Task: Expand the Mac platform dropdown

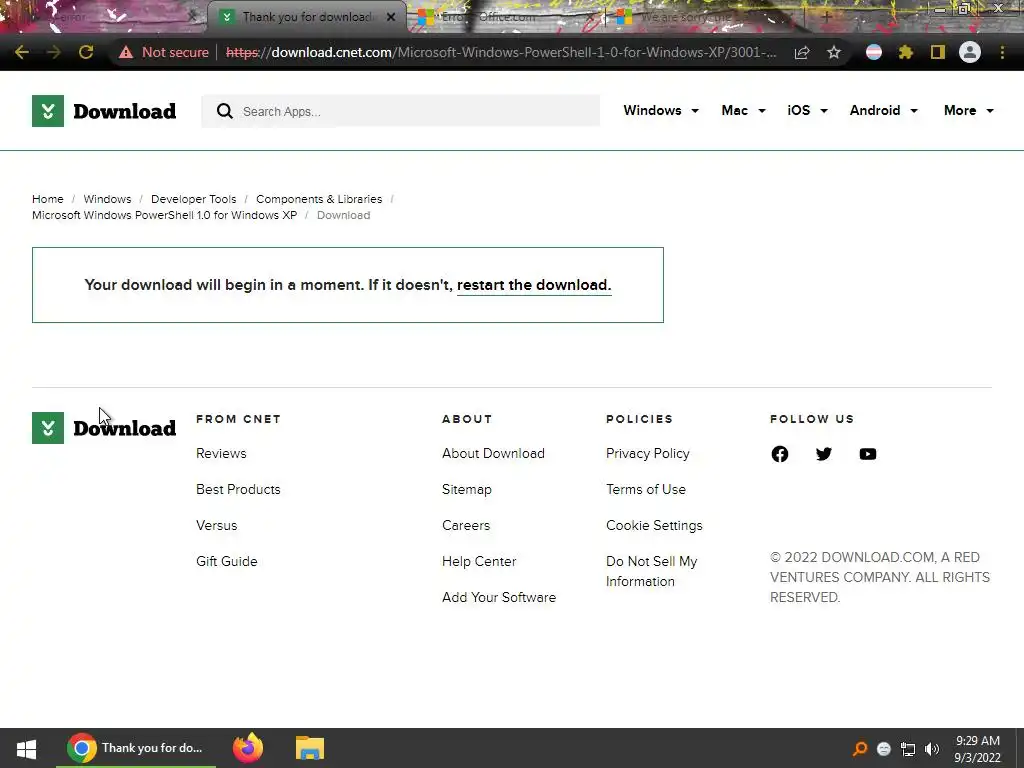Action: coord(743,110)
